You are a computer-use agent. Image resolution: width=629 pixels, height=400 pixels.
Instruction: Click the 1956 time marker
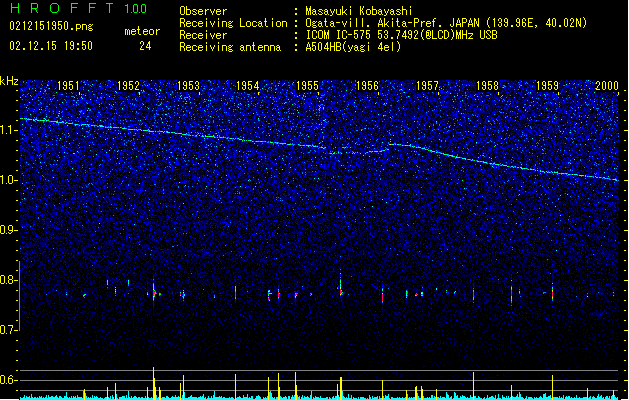click(367, 86)
